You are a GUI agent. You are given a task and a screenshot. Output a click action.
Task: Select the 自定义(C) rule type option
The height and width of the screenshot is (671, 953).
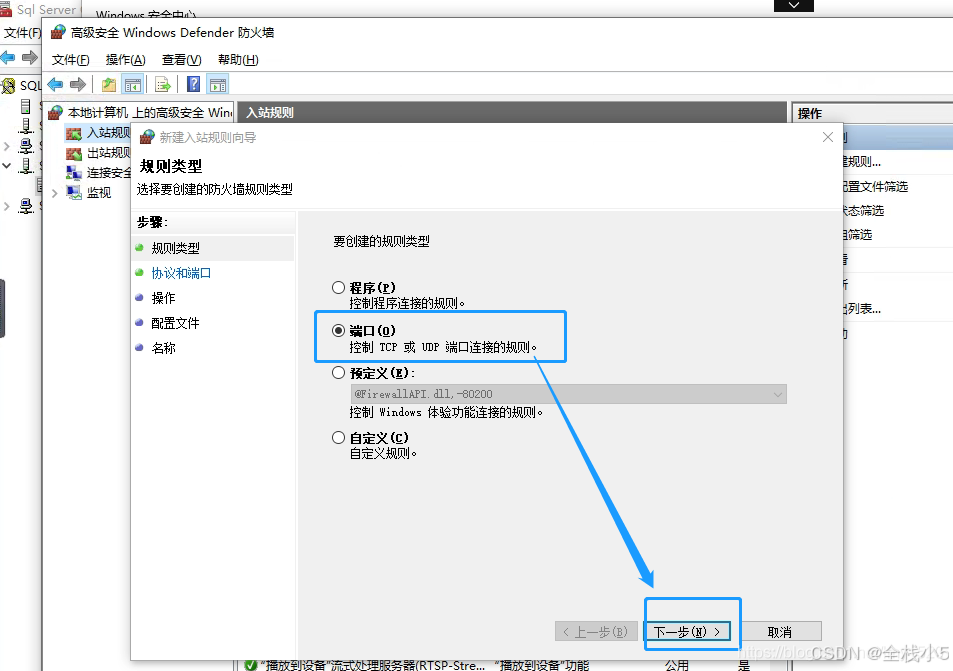(x=339, y=437)
